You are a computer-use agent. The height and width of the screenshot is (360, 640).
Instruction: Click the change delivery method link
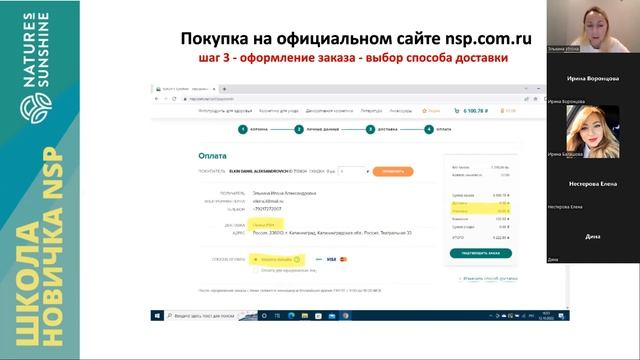(x=489, y=279)
